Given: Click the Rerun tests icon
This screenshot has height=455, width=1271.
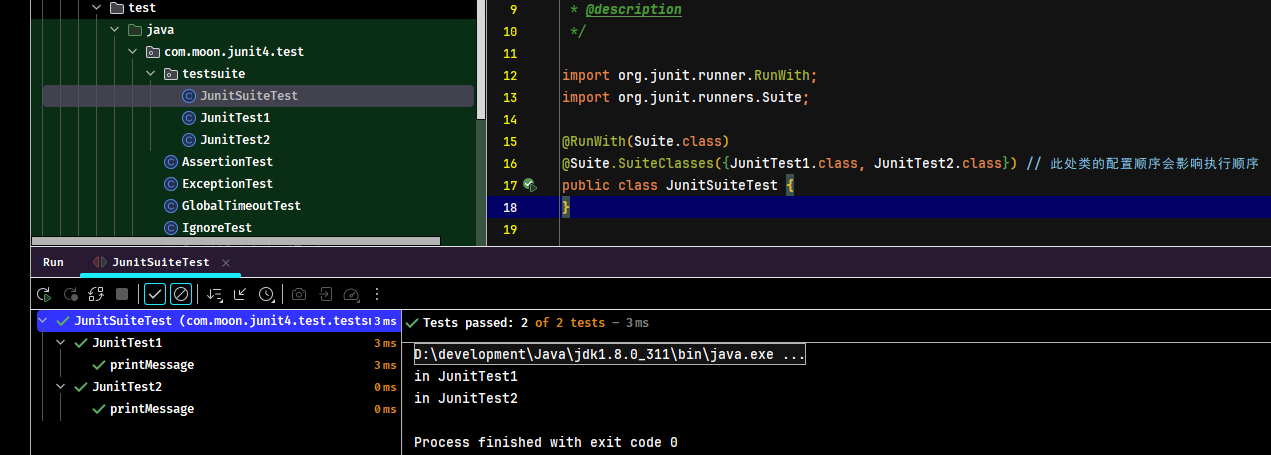Looking at the screenshot, I should click(x=44, y=294).
